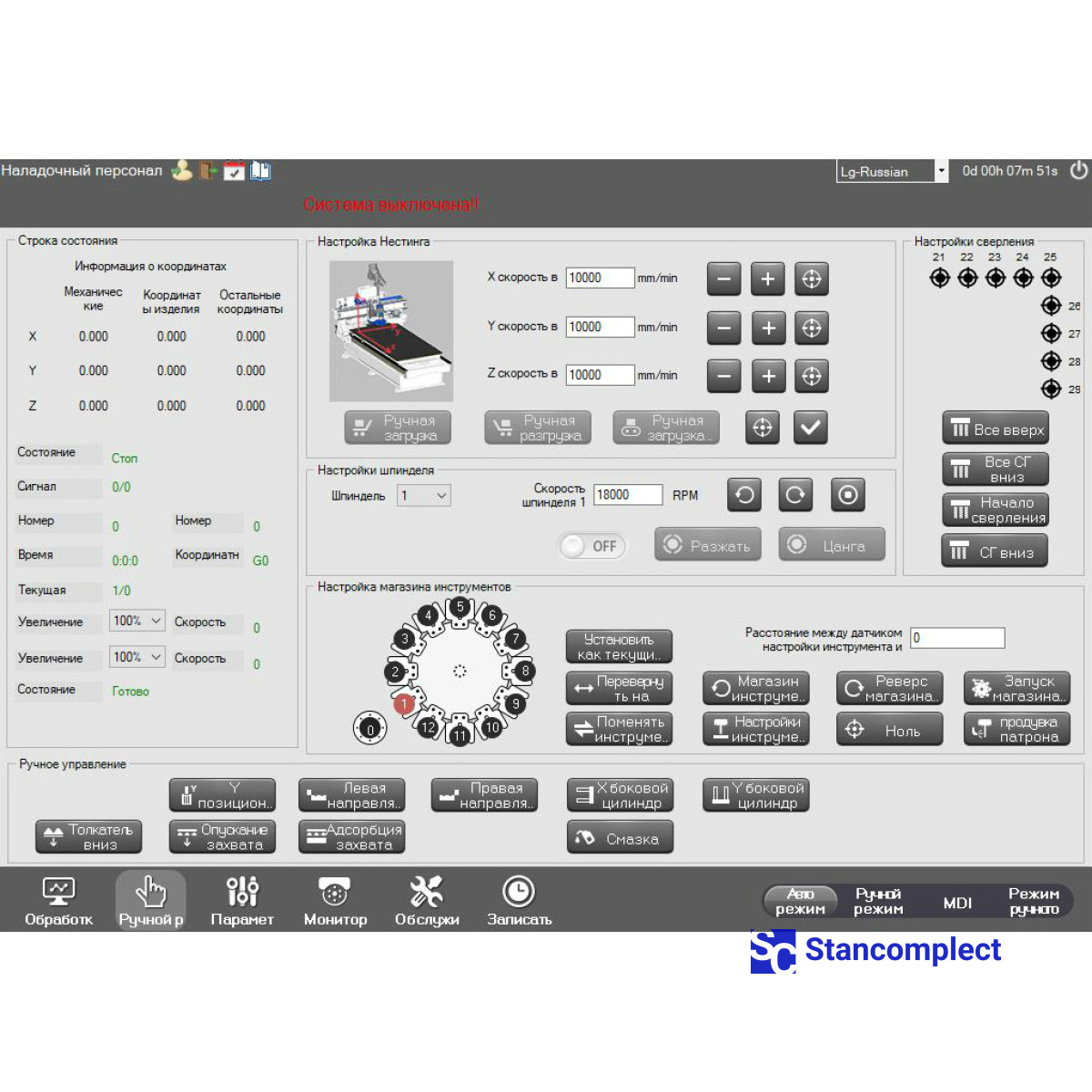Click the Y speed crosshair target button
Screen dimensions: 1092x1092
coord(811,328)
